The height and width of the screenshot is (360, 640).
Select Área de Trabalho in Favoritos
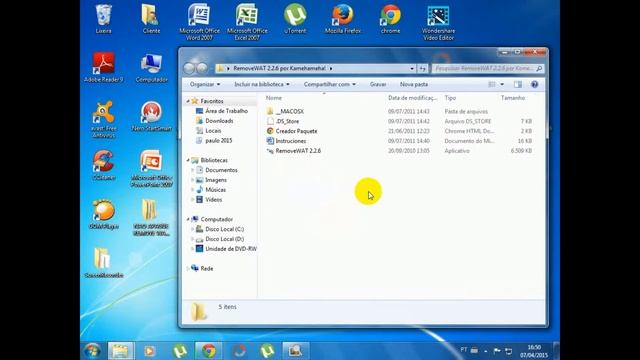click(x=222, y=111)
